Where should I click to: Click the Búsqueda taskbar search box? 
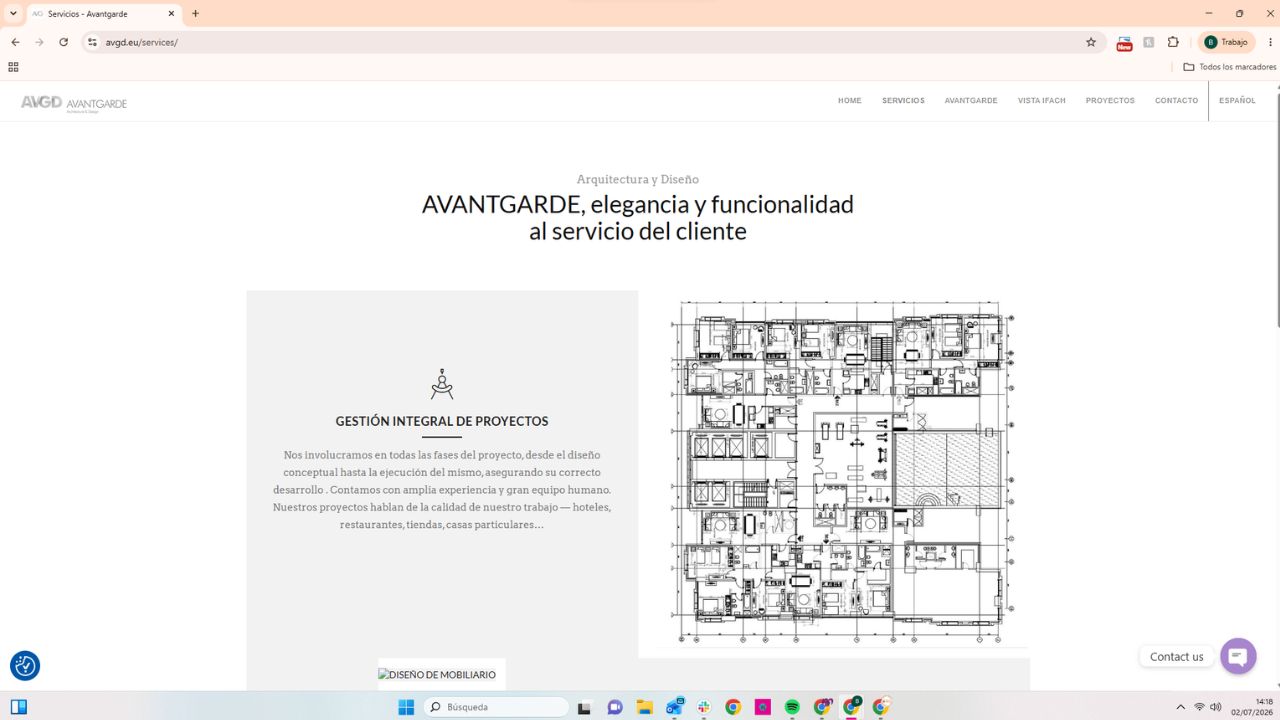point(497,707)
